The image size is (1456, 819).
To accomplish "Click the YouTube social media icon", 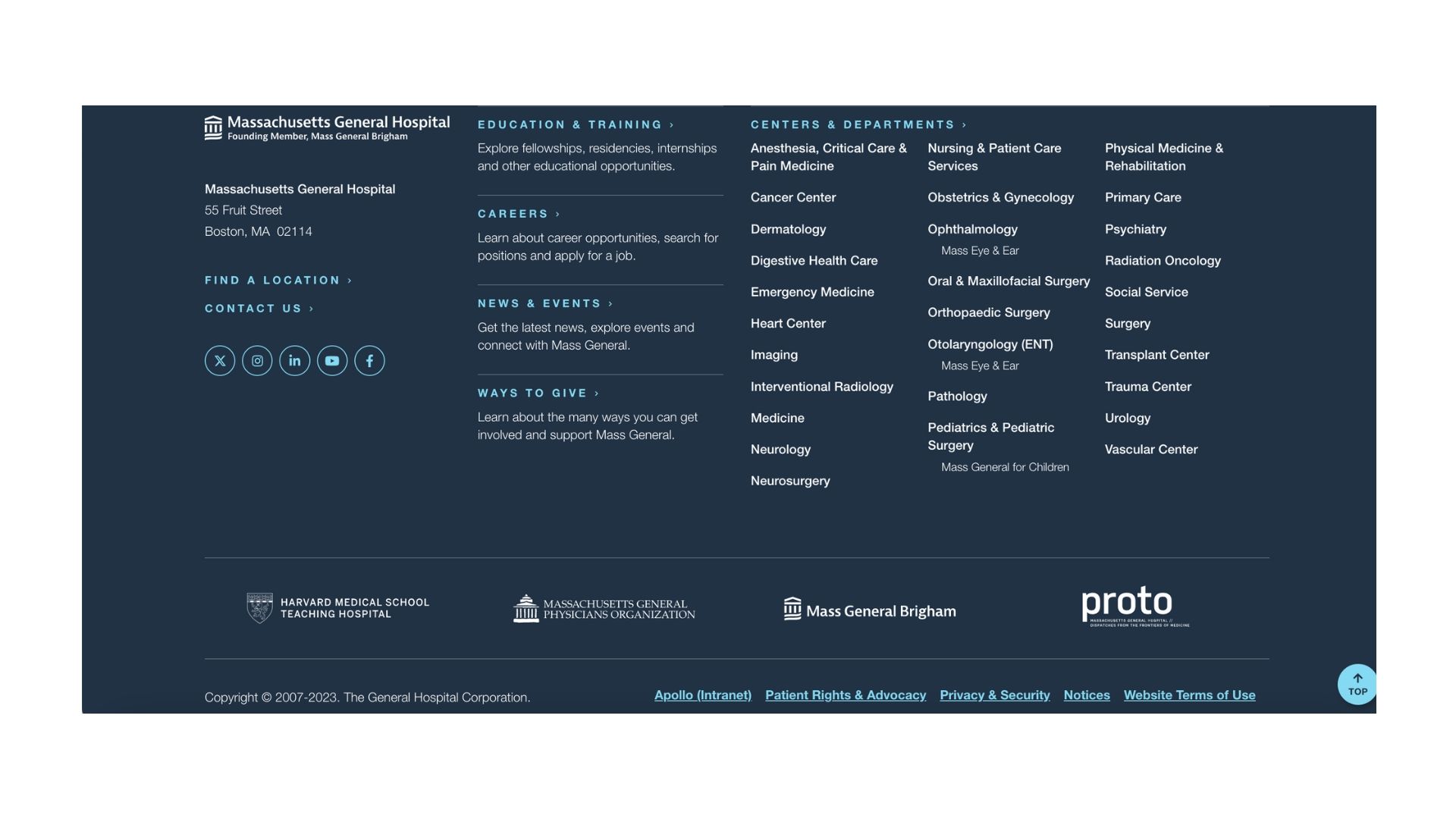I will tap(331, 360).
